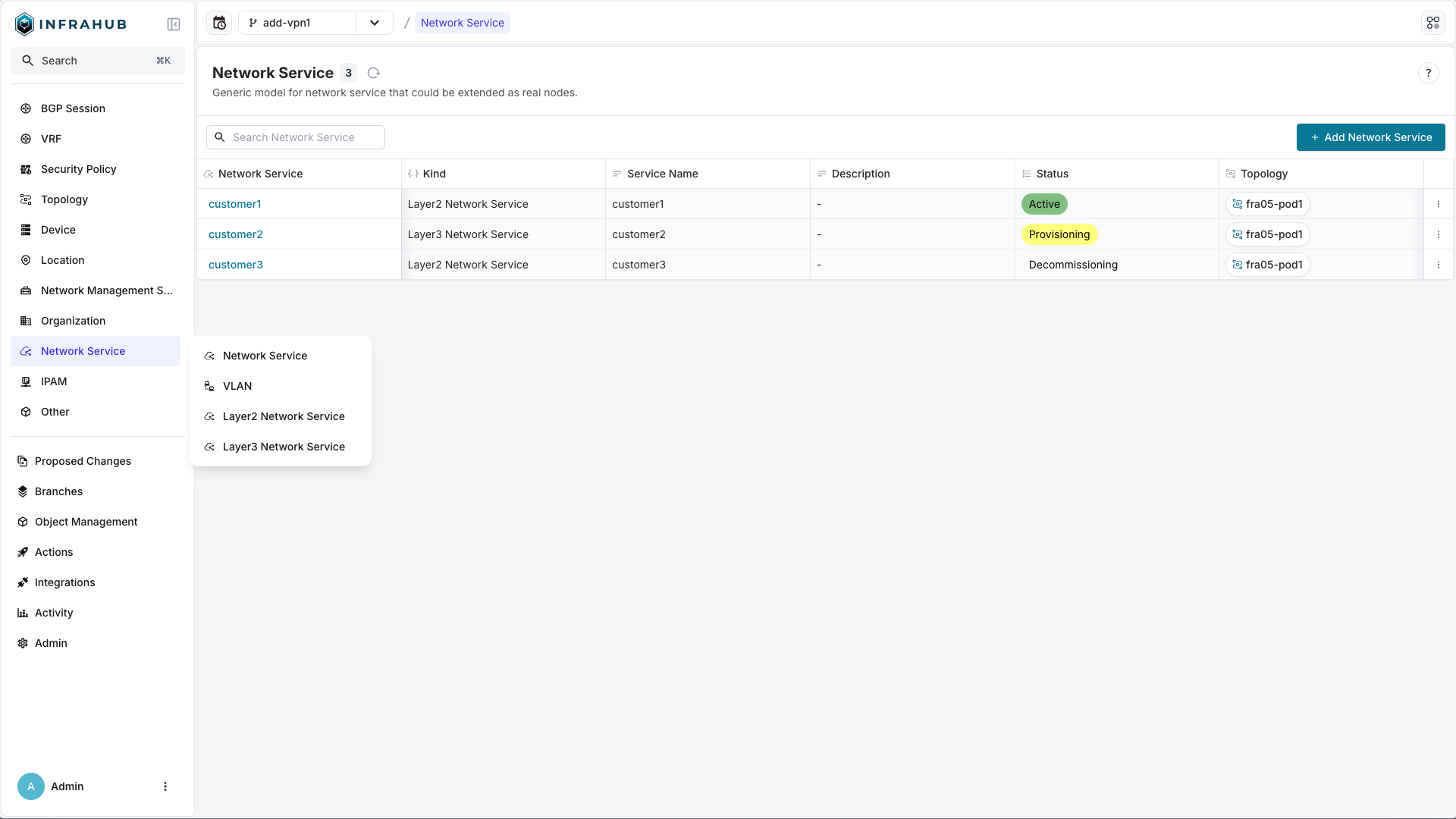1456x819 pixels.
Task: Focus Search Network Service field
Action: pyautogui.click(x=296, y=137)
